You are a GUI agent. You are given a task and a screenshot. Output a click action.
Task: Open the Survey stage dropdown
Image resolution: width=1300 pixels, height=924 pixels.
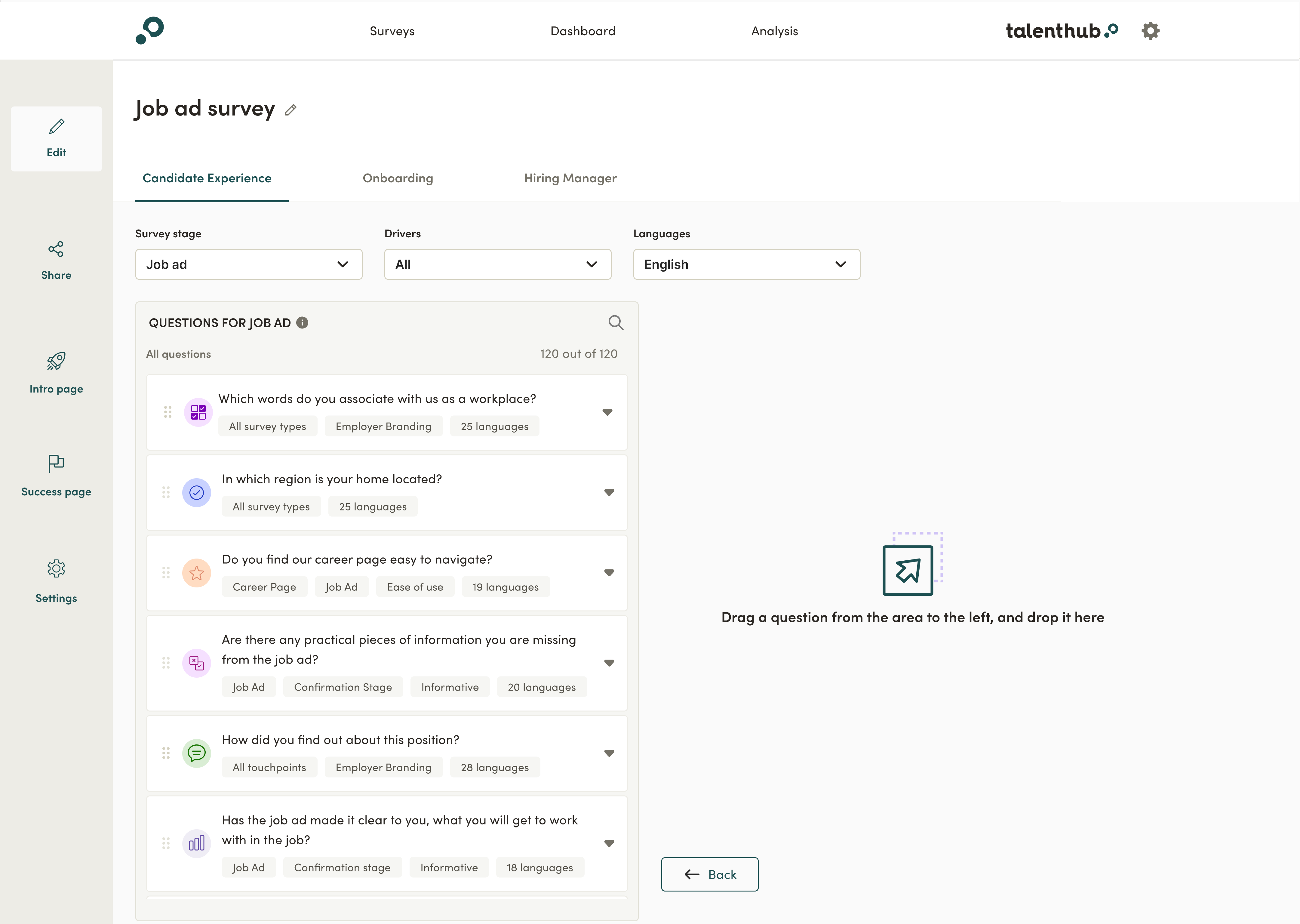tap(248, 264)
